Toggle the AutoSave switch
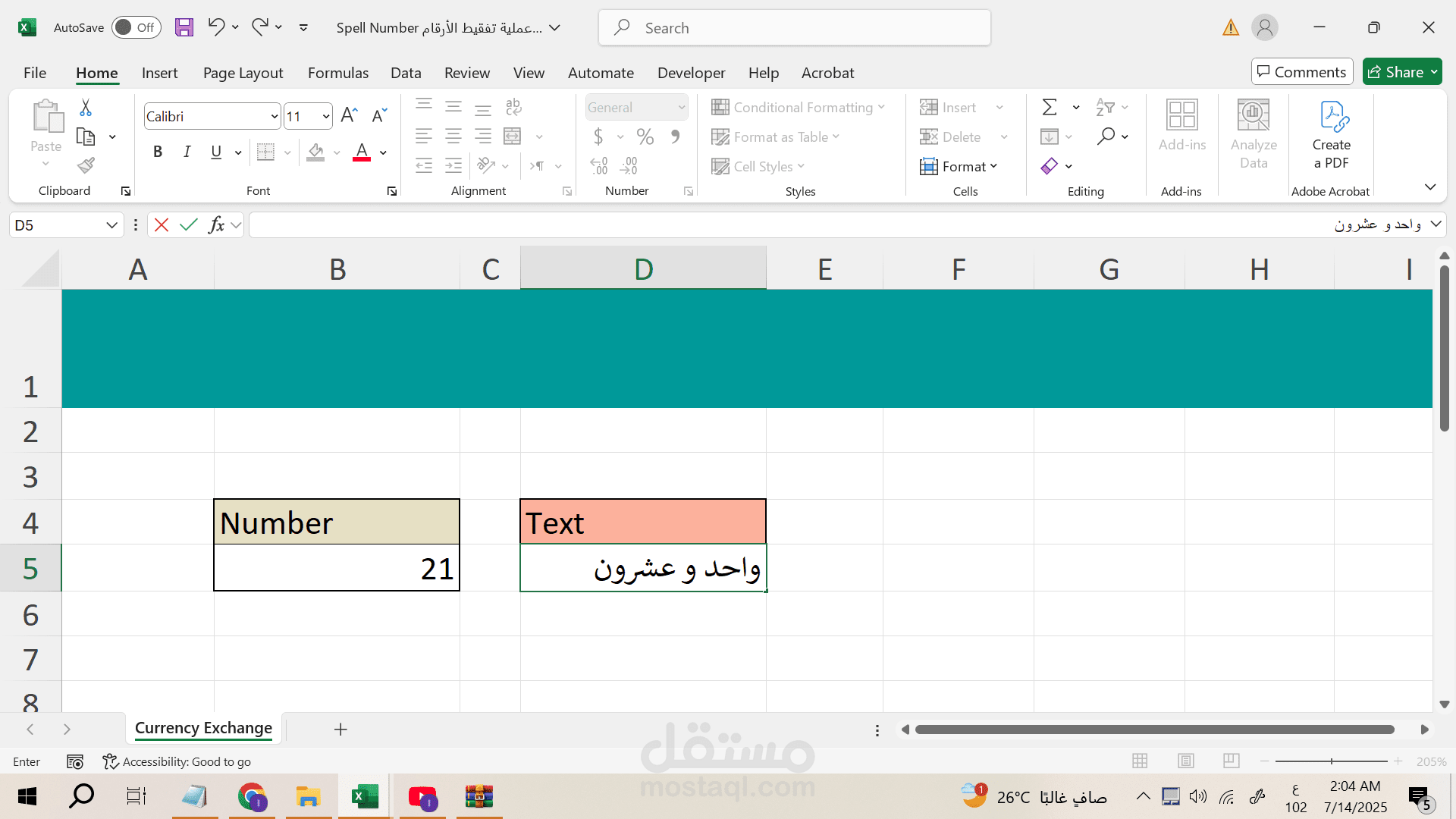The image size is (1456, 819). [136, 28]
